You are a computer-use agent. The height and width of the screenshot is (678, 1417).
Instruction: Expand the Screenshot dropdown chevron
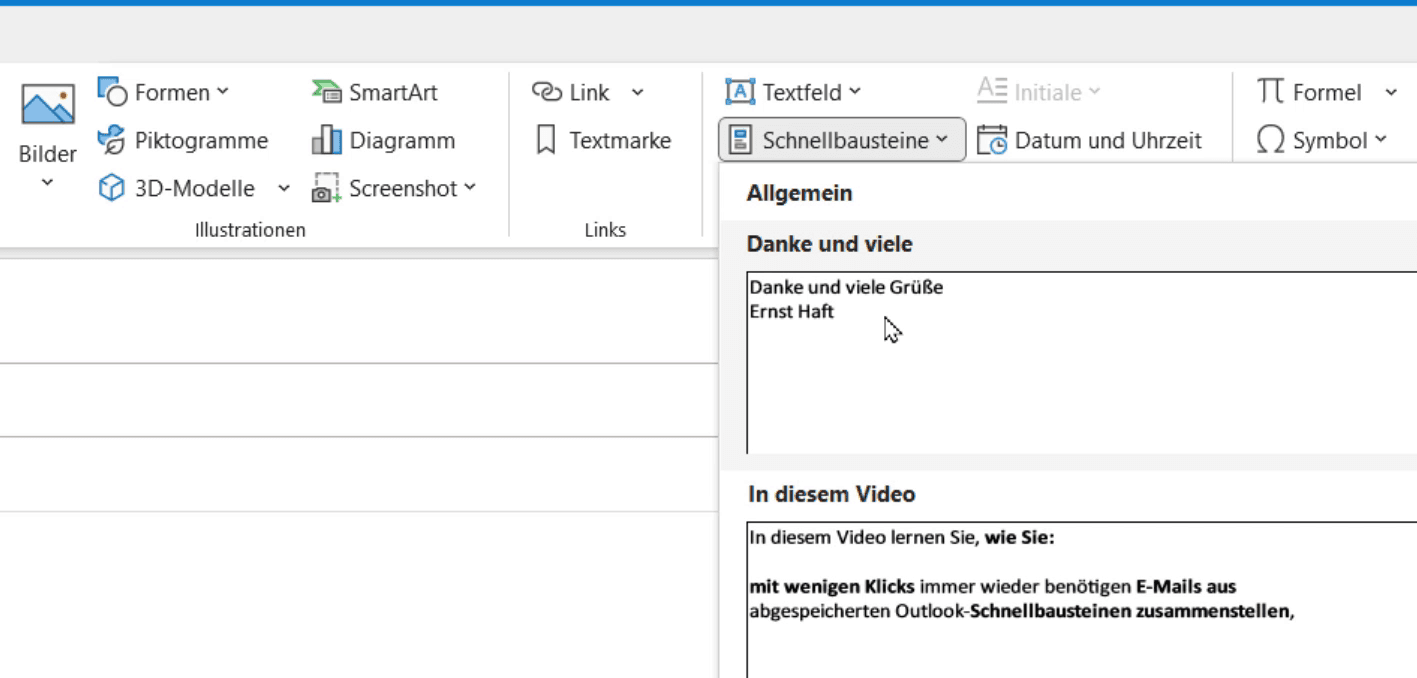470,188
